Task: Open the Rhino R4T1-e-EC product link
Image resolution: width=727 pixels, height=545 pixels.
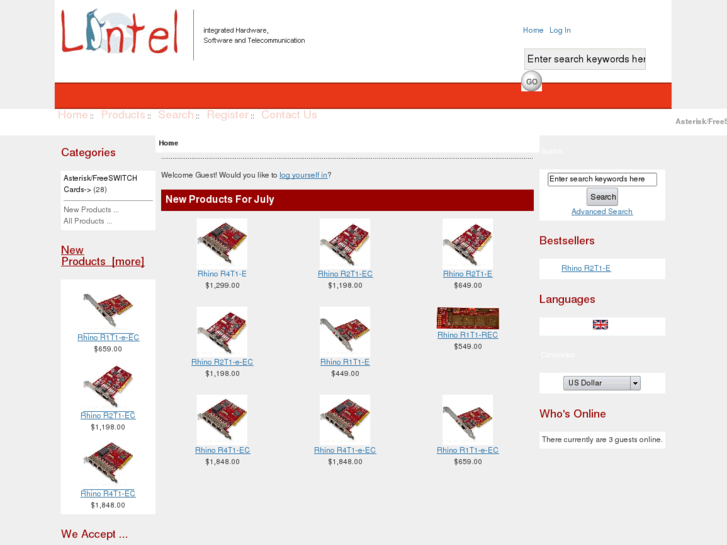Action: (345, 450)
